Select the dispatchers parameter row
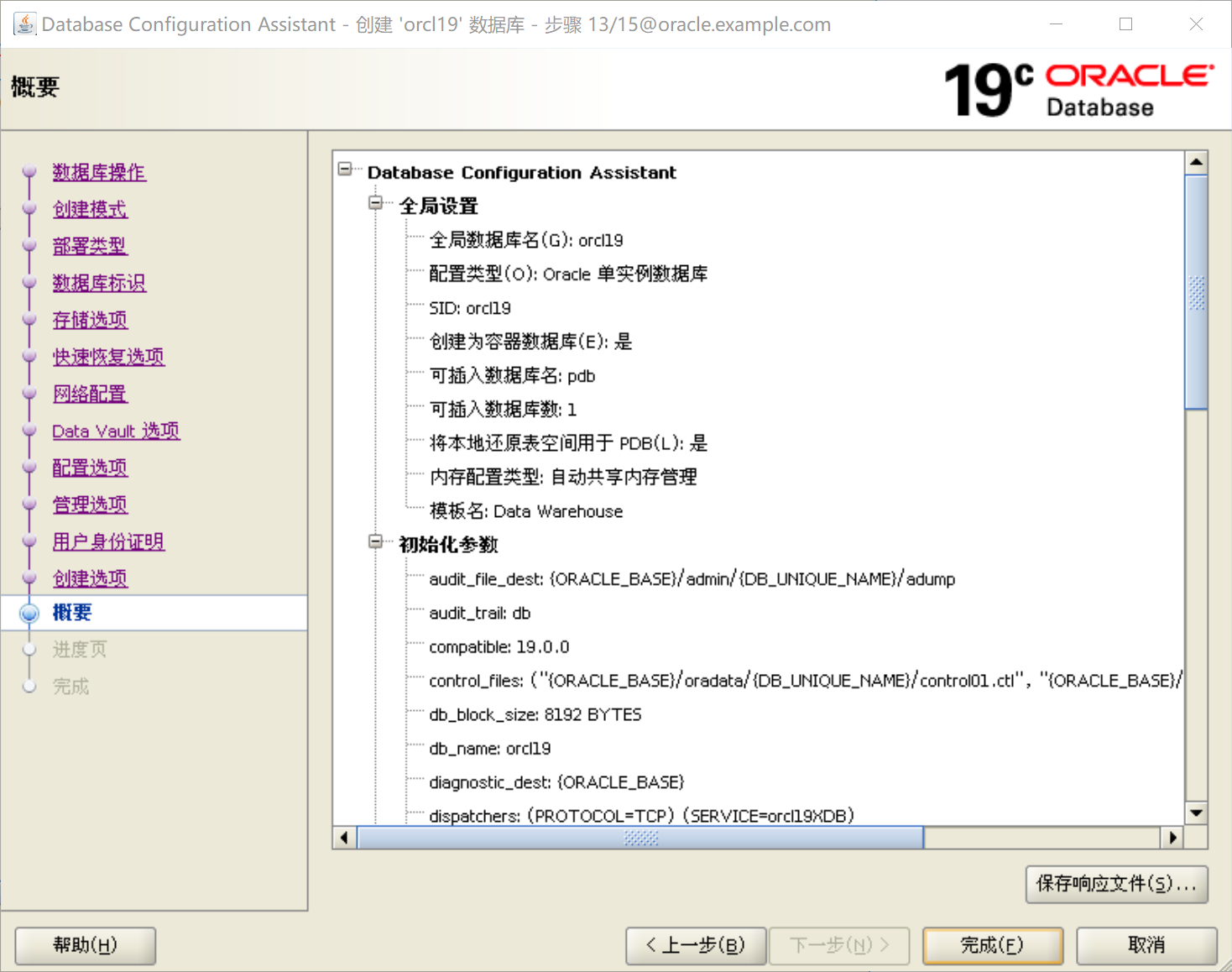This screenshot has height=972, width=1232. [x=642, y=815]
